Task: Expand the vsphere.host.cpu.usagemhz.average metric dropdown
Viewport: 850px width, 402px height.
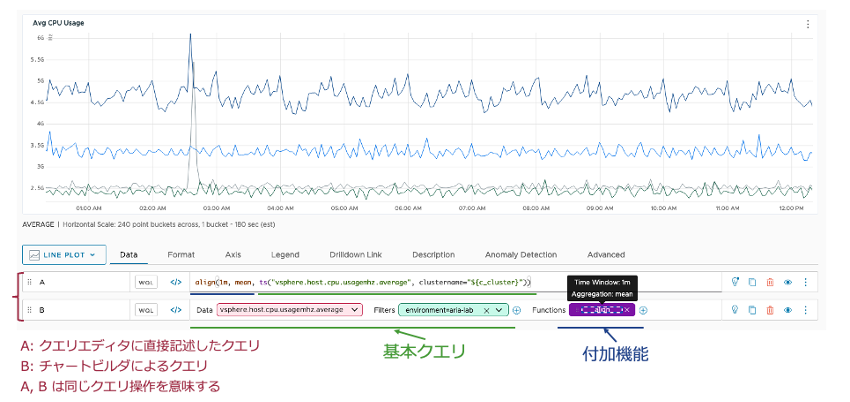Action: [353, 310]
